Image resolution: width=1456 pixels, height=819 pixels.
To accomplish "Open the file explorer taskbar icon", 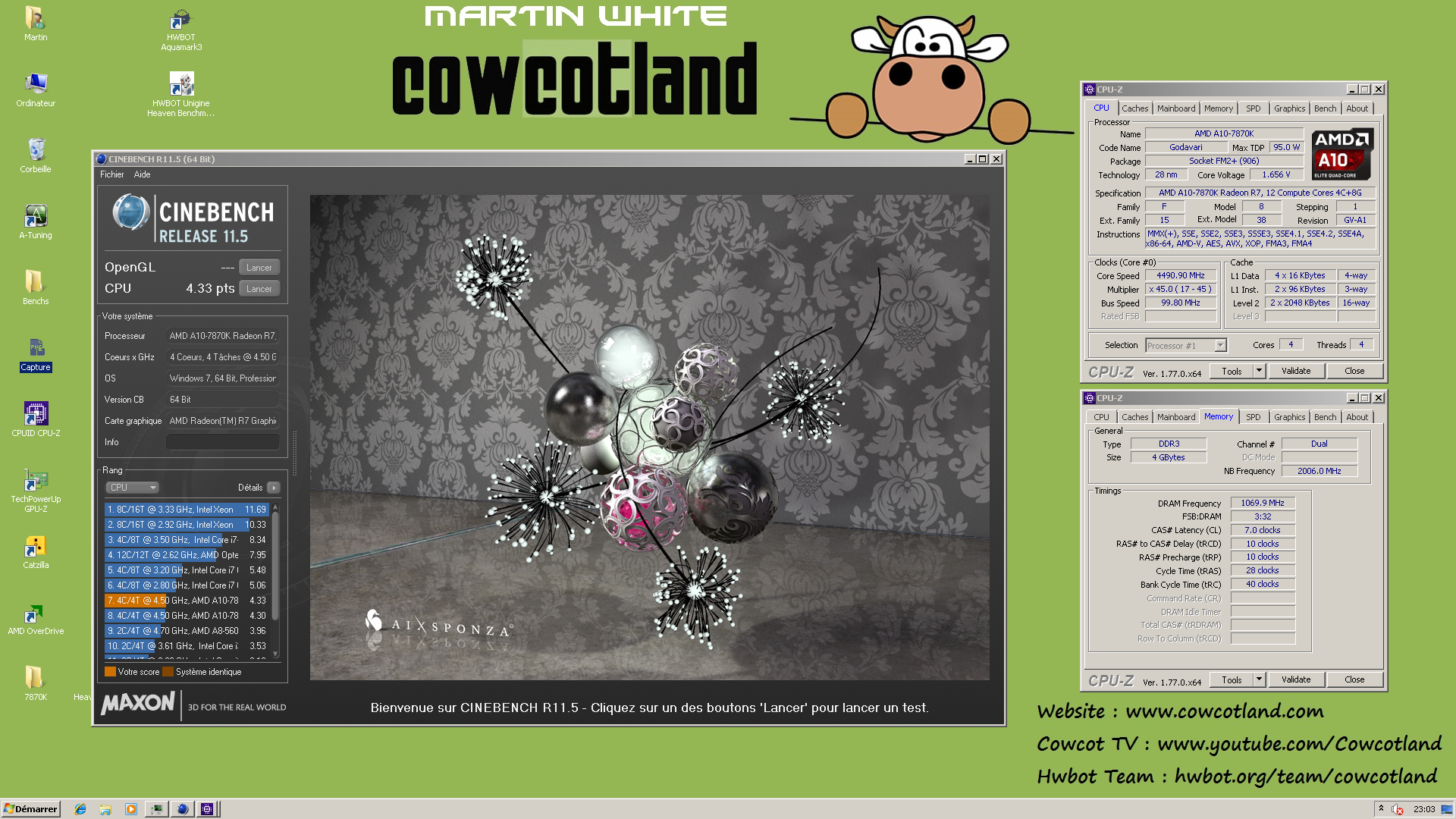I will click(105, 809).
